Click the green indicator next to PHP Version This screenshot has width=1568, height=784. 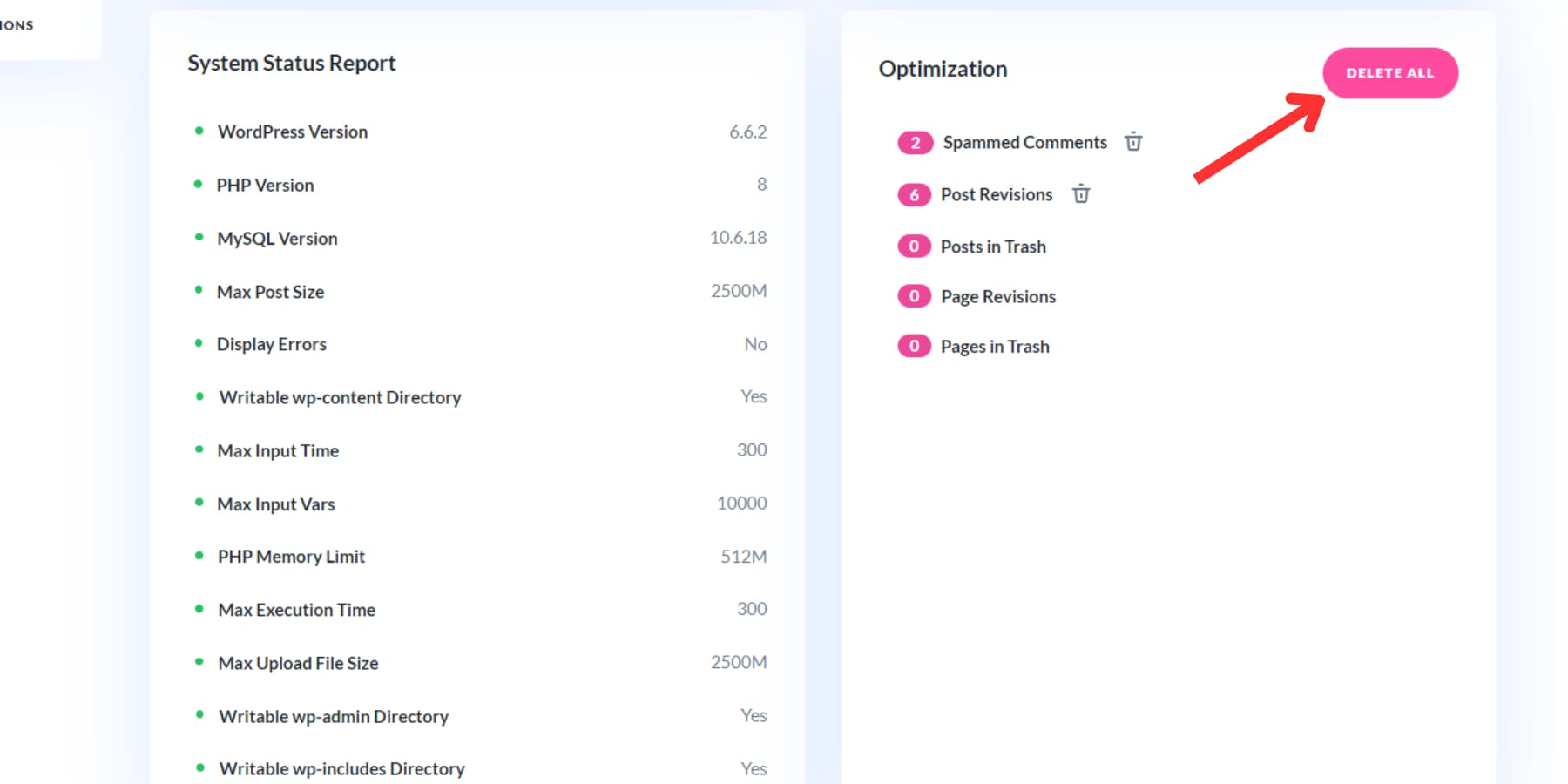coord(199,184)
